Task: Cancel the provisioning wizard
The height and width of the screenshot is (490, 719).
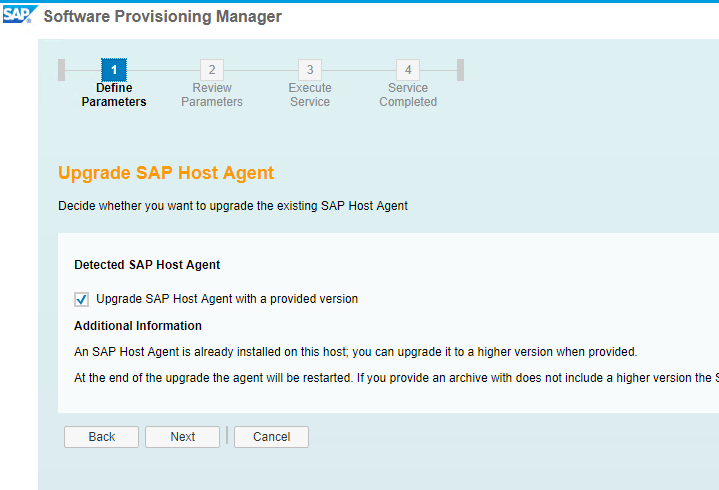Action: (x=271, y=437)
